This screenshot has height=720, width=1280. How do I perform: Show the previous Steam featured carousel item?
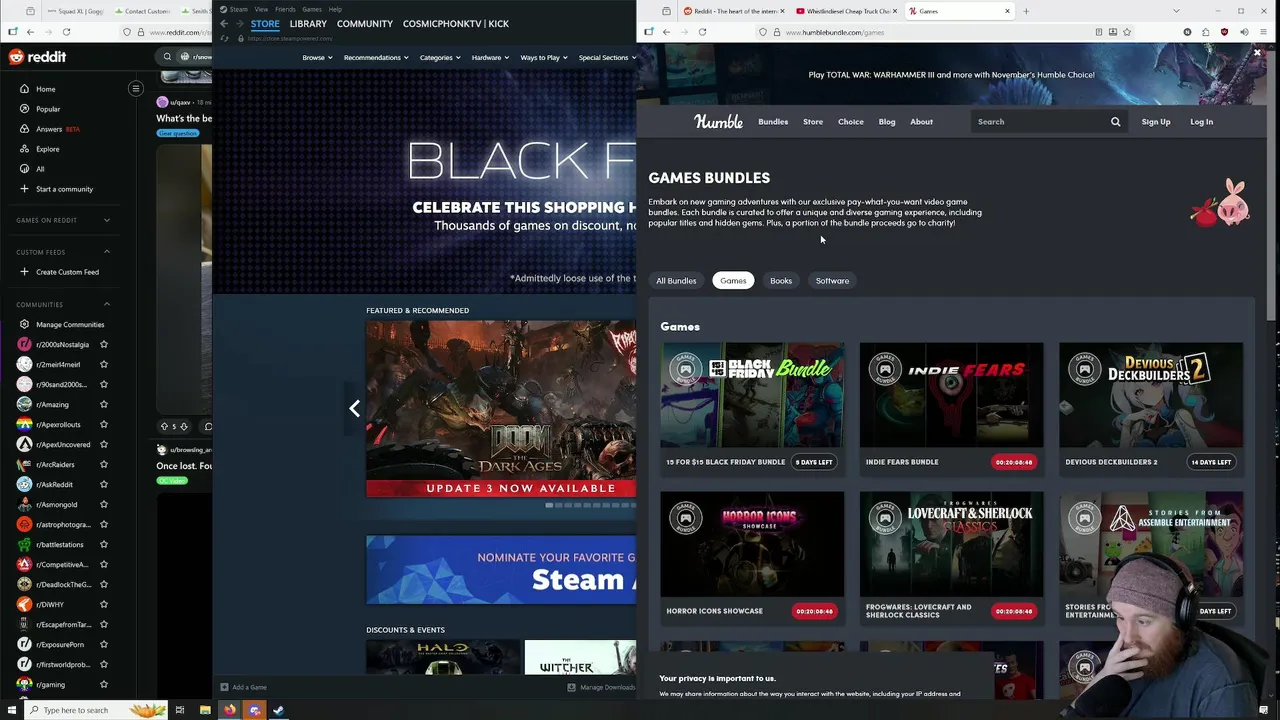coord(354,408)
